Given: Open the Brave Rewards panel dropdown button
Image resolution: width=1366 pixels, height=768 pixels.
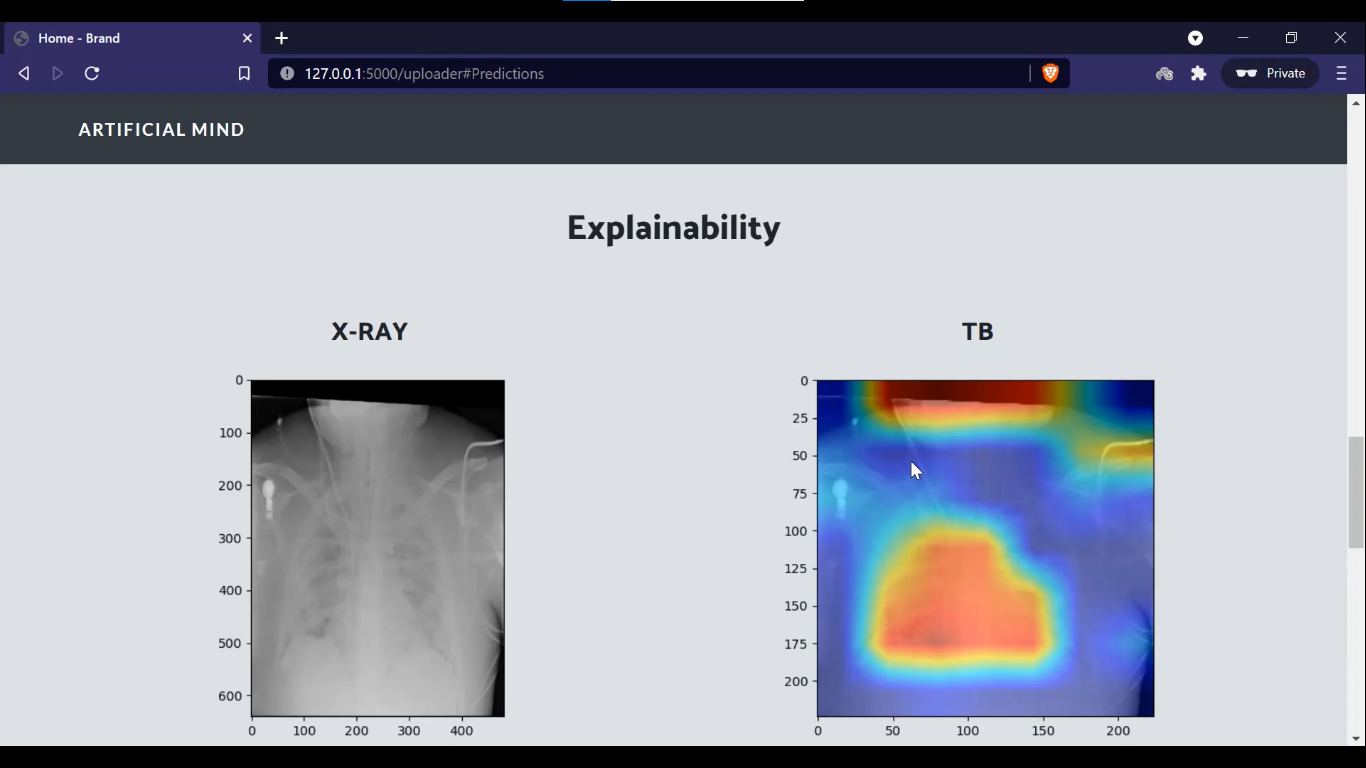Looking at the screenshot, I should [1195, 38].
